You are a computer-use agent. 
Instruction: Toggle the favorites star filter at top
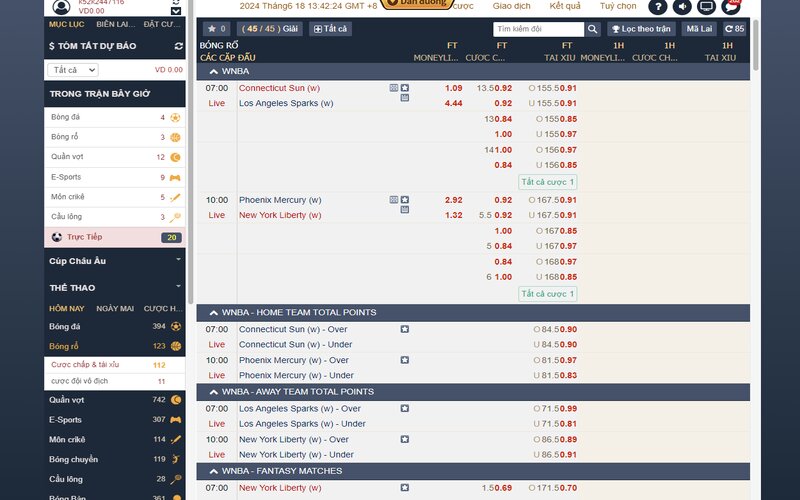216,29
